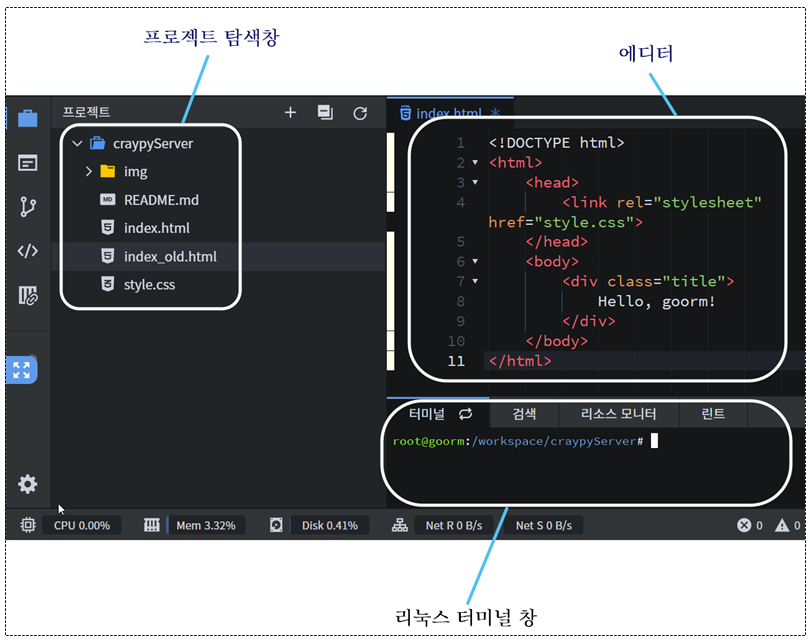Fold the html tag at line 2
The width and height of the screenshot is (810, 642).
pos(475,163)
